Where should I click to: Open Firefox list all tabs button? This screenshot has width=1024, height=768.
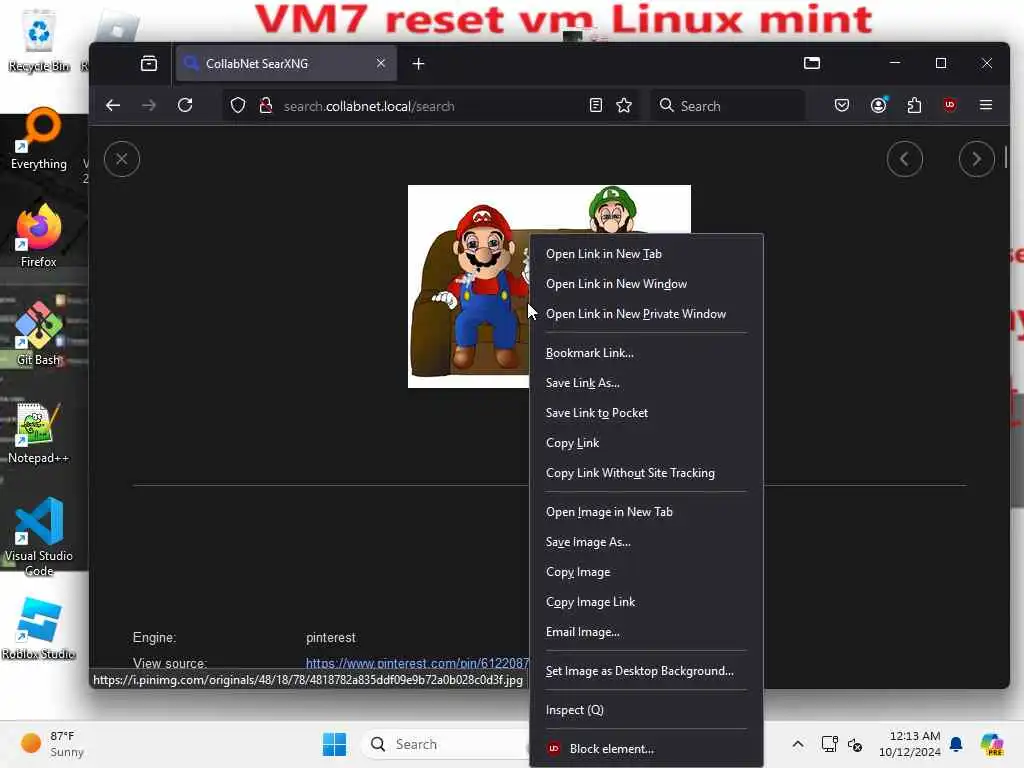[149, 63]
